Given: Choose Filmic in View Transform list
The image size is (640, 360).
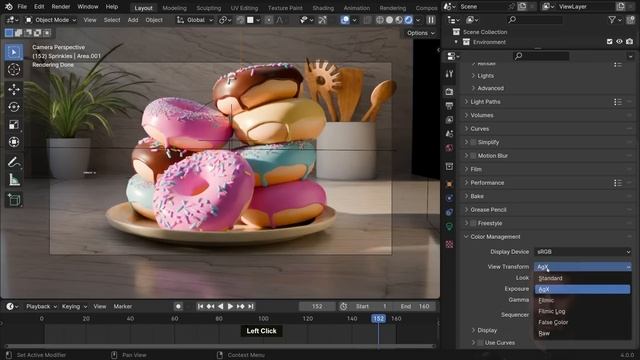Looking at the screenshot, I should (582, 300).
